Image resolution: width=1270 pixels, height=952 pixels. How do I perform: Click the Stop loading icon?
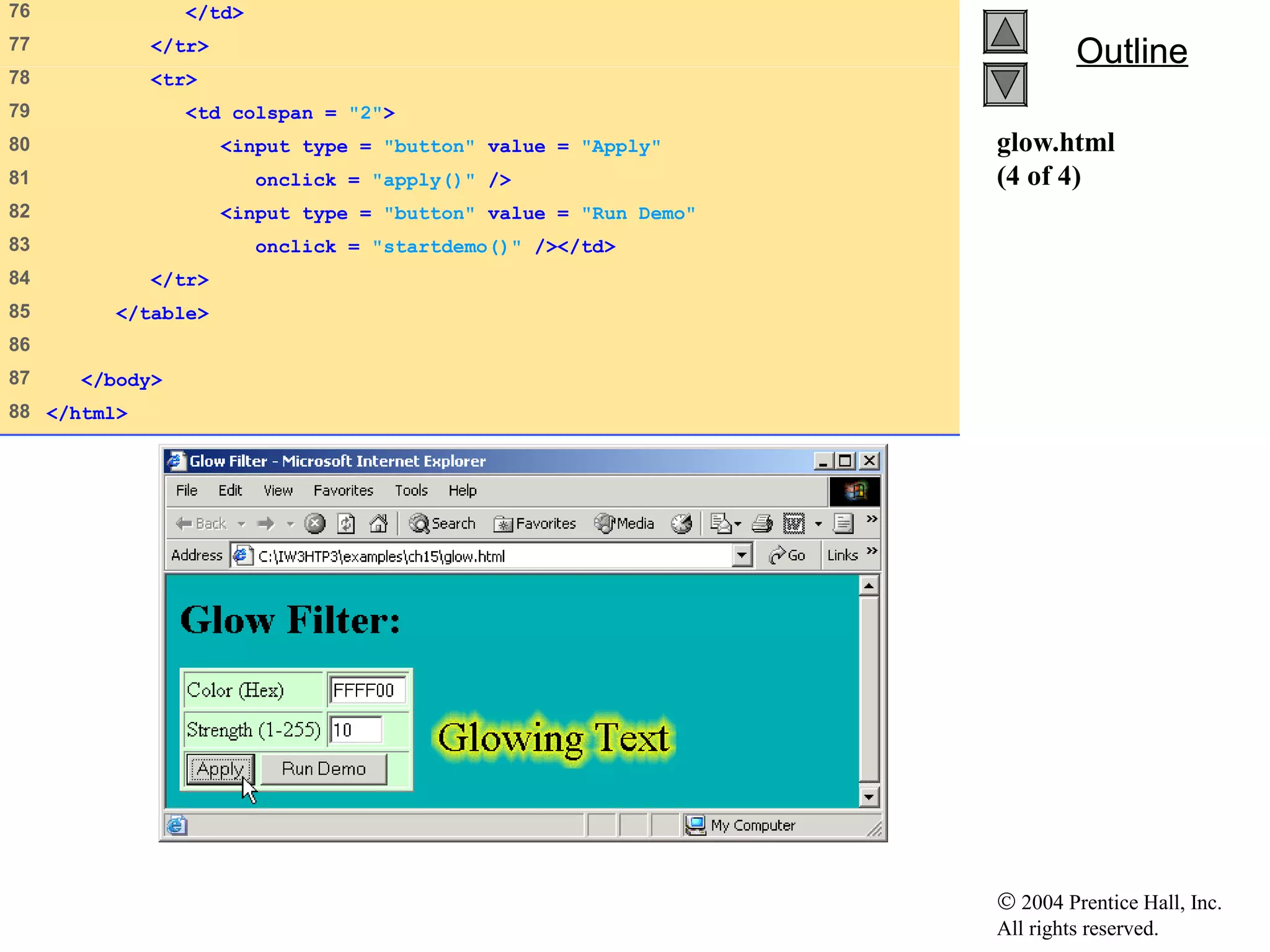click(315, 524)
